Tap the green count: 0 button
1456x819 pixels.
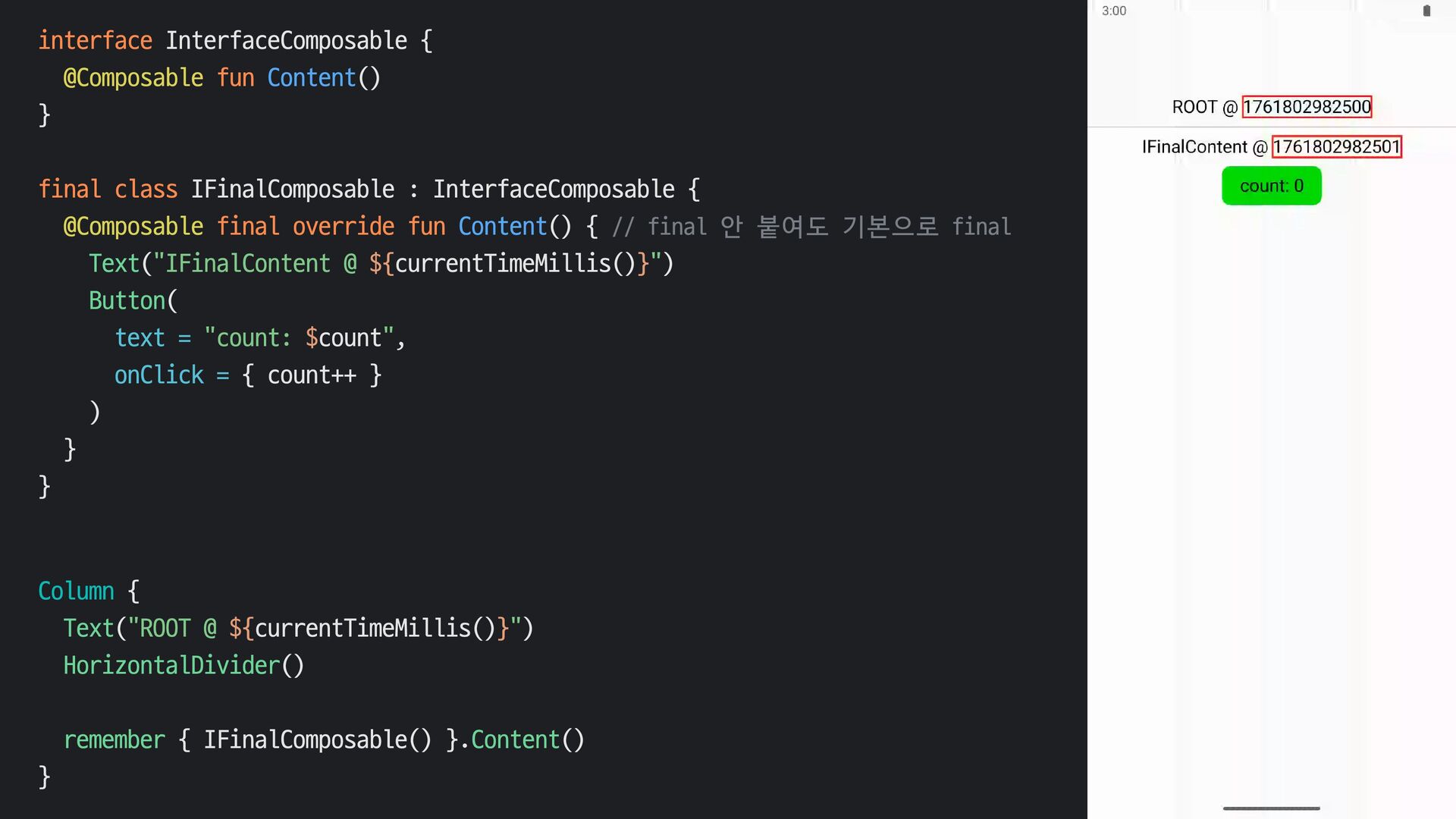(1271, 186)
